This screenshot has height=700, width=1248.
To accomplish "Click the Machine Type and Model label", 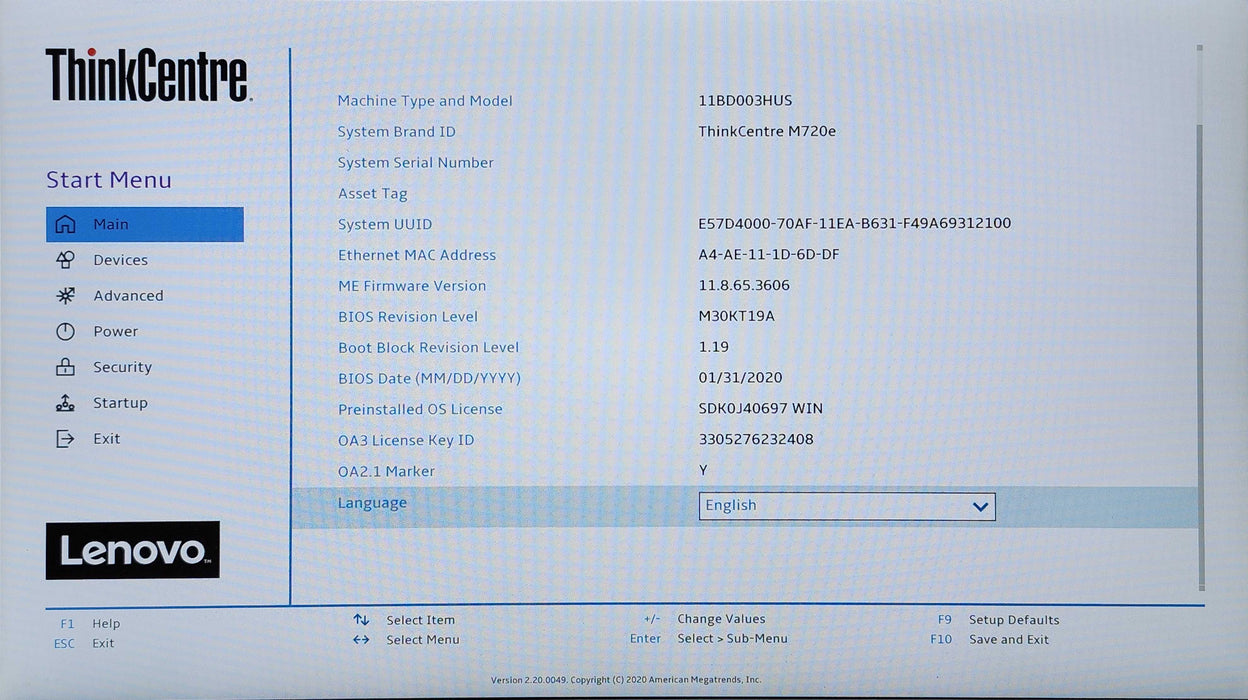I will pyautogui.click(x=425, y=101).
